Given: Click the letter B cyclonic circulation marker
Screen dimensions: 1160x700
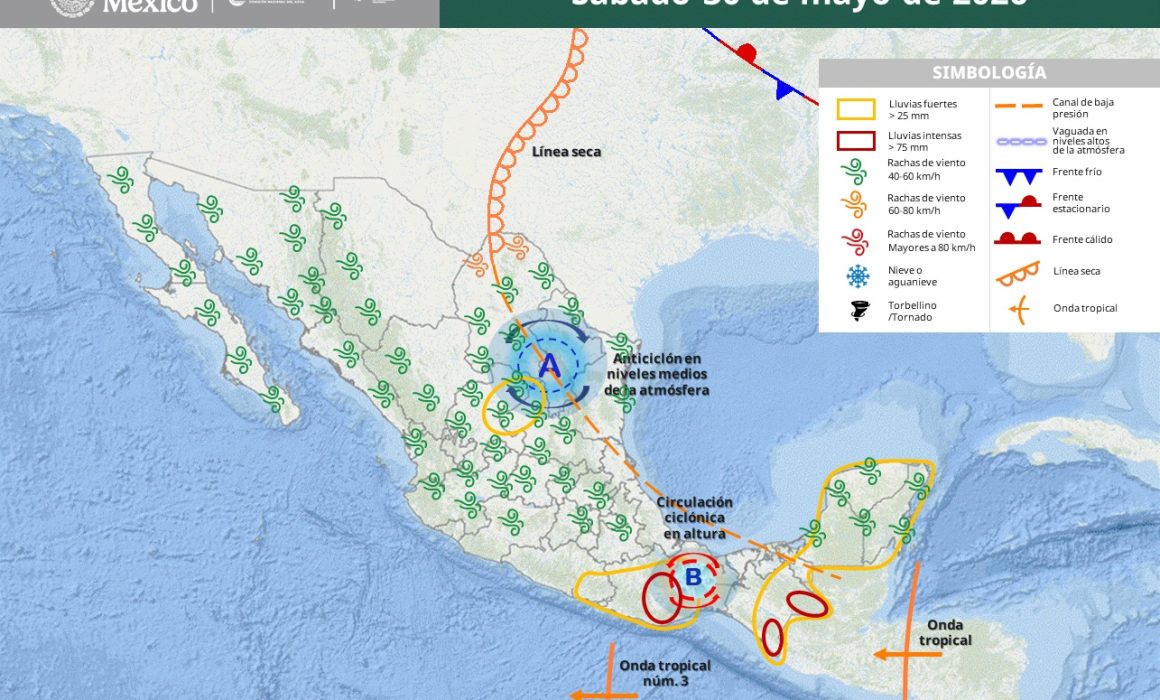Looking at the screenshot, I should (693, 577).
